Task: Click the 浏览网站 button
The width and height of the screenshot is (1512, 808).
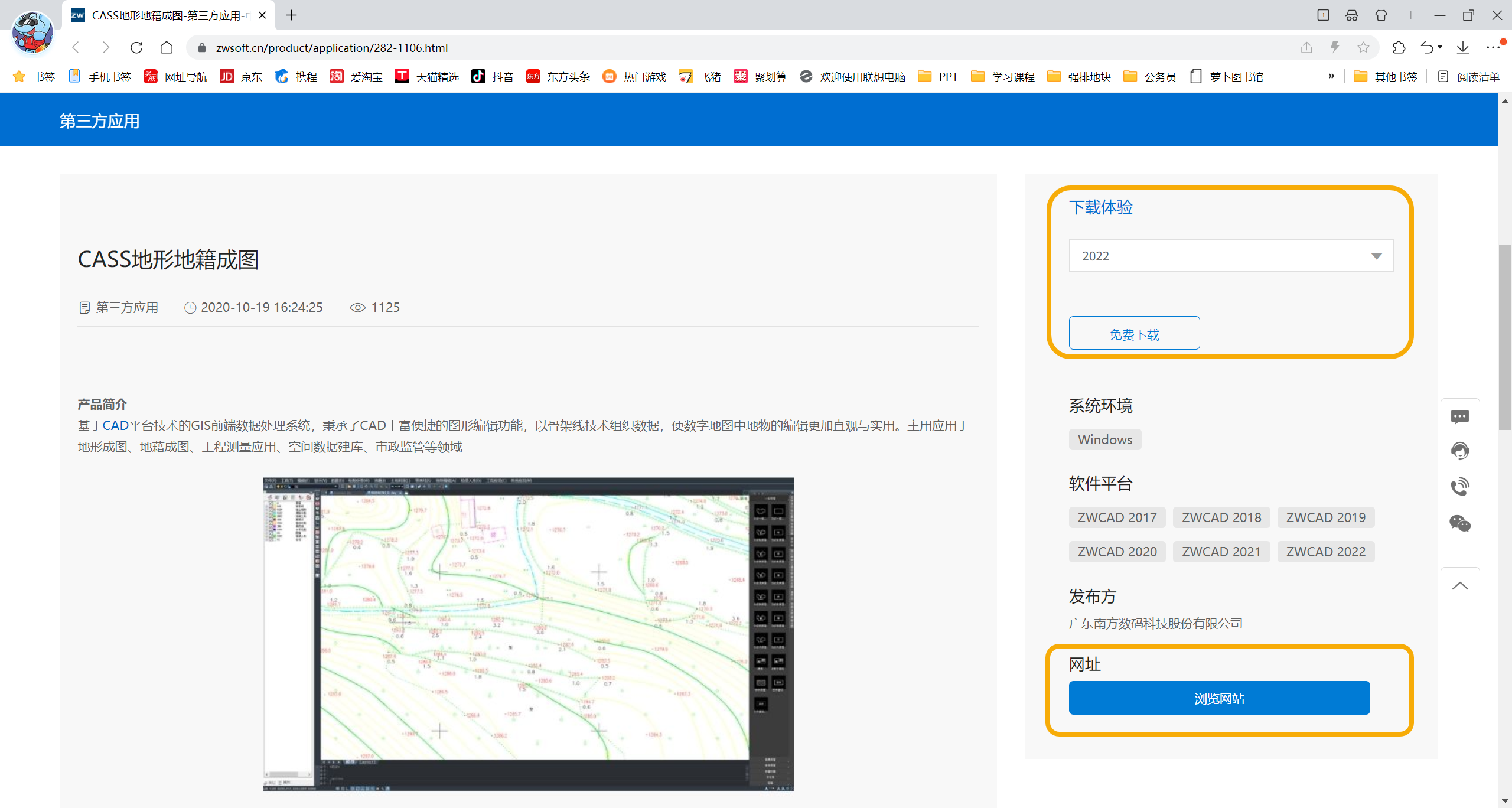Action: click(x=1219, y=698)
